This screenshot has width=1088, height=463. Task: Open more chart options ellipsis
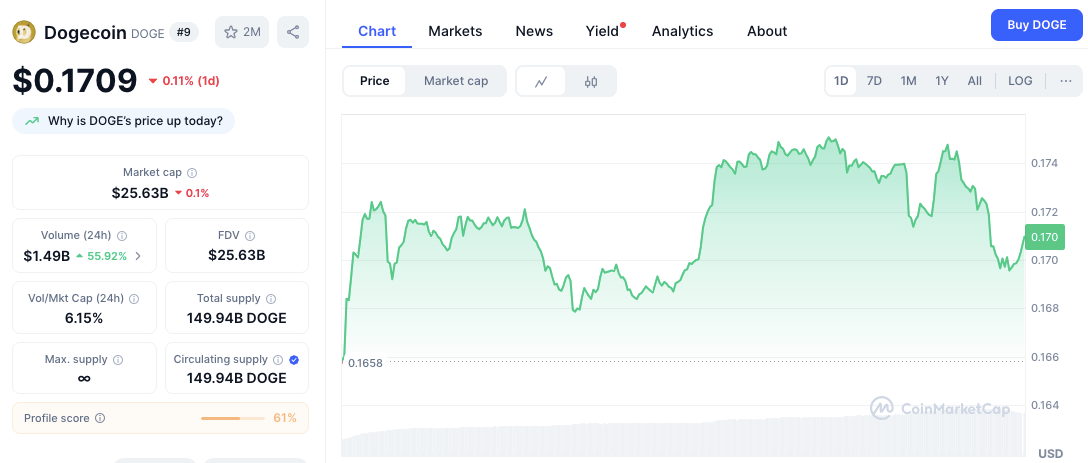click(1066, 81)
